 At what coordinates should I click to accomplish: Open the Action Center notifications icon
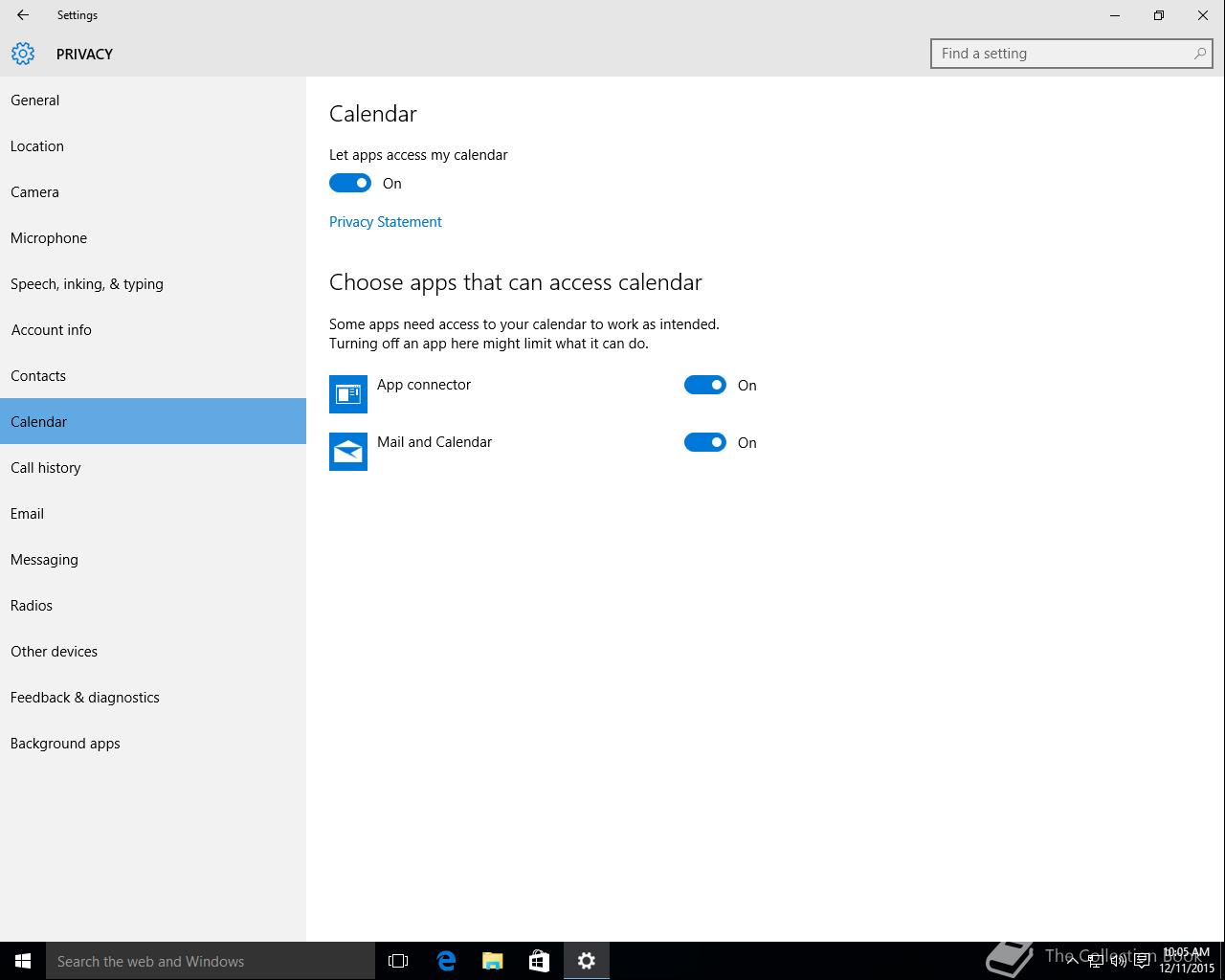(1142, 961)
